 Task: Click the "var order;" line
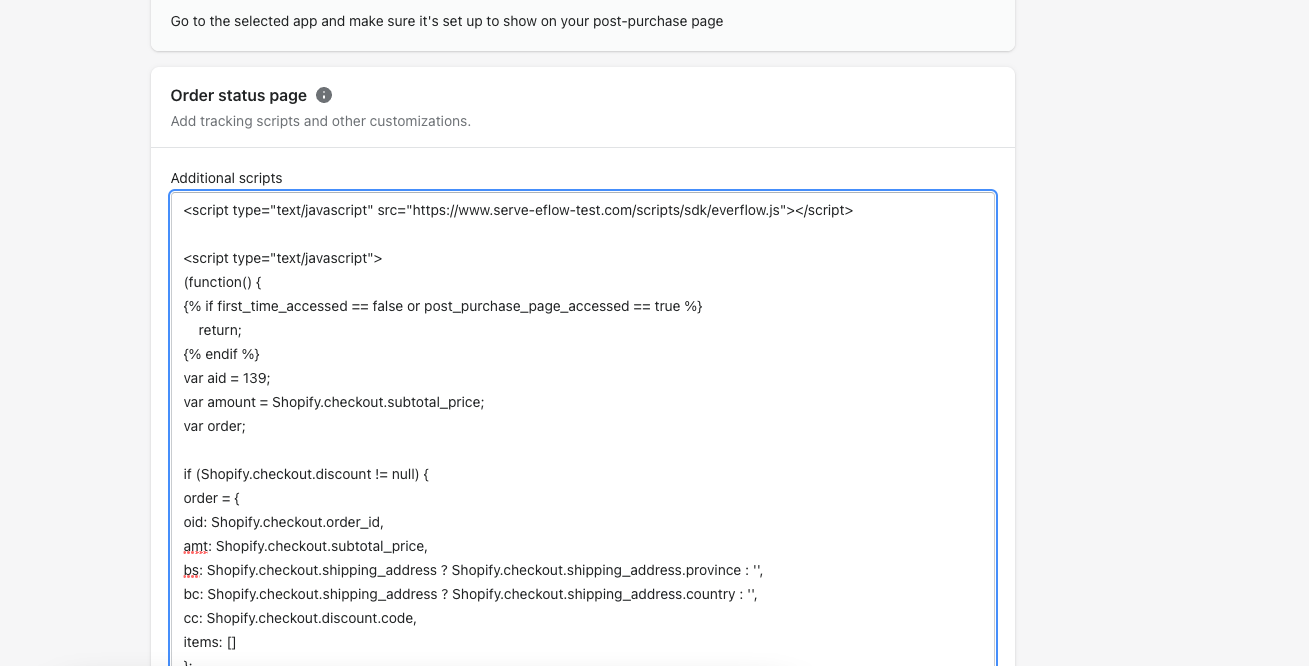215,426
